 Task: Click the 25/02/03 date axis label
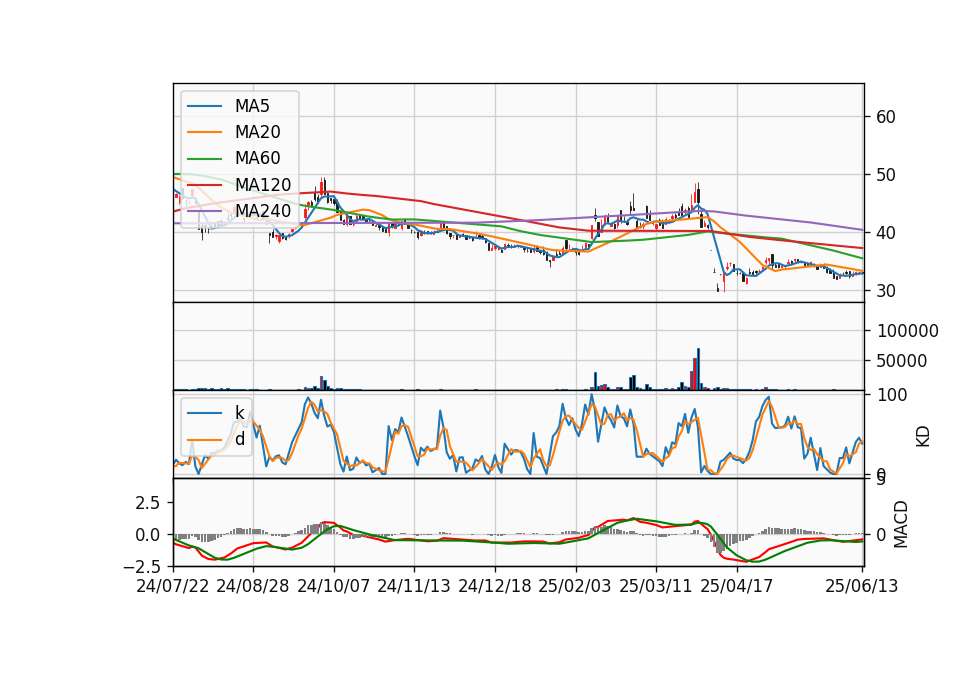click(x=575, y=587)
